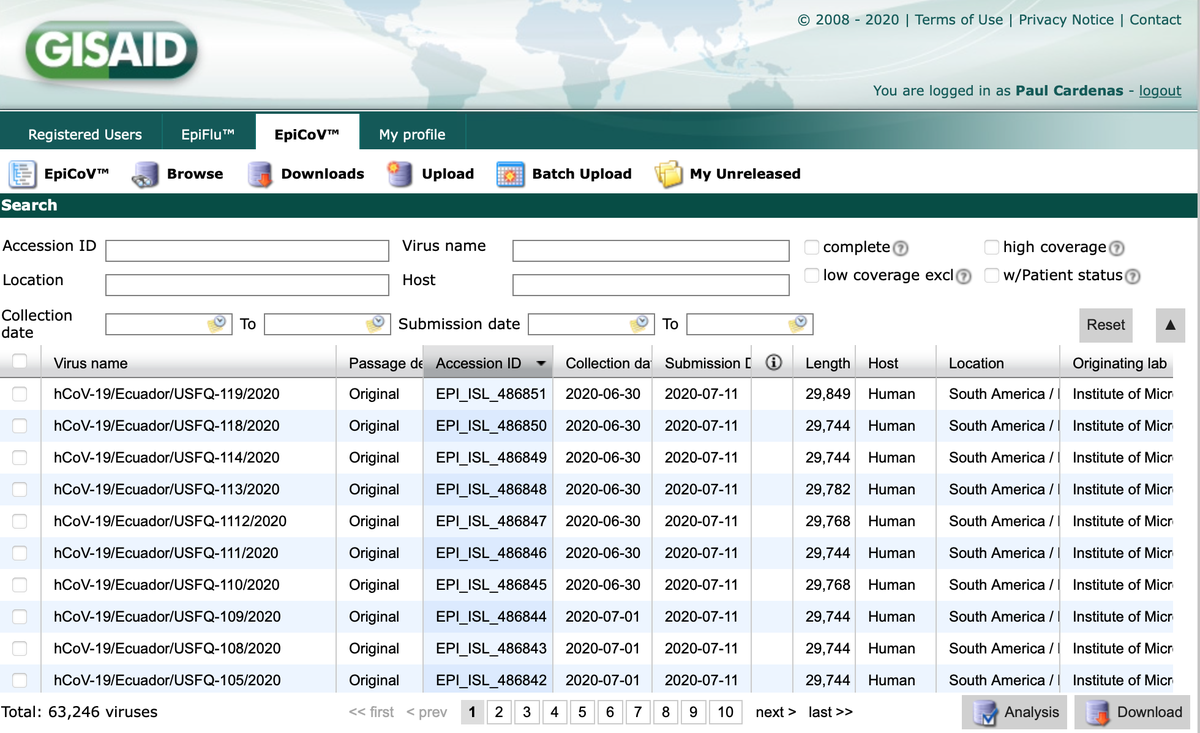1200x733 pixels.
Task: Open the Contact link
Action: pyautogui.click(x=1155, y=20)
